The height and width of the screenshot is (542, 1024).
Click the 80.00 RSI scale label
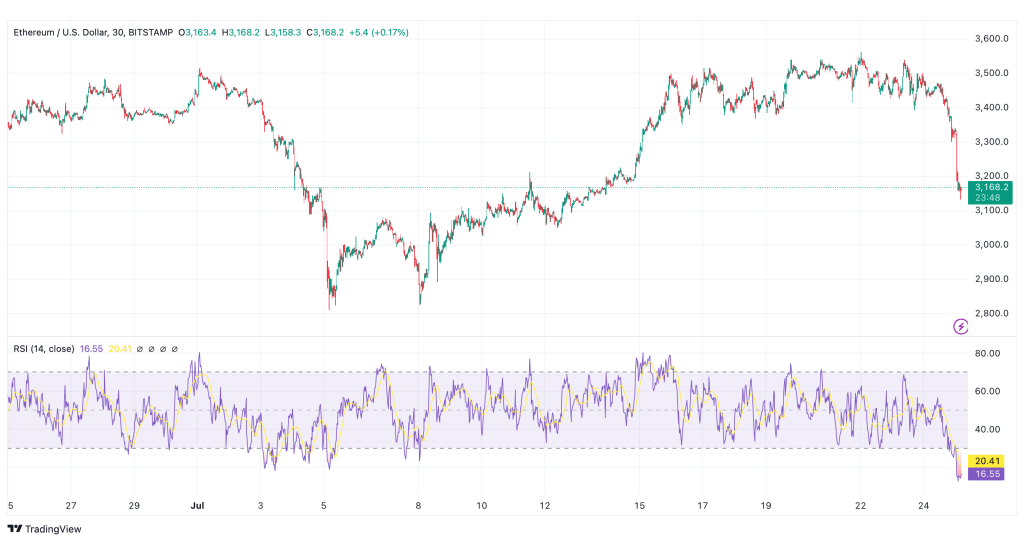pyautogui.click(x=987, y=353)
